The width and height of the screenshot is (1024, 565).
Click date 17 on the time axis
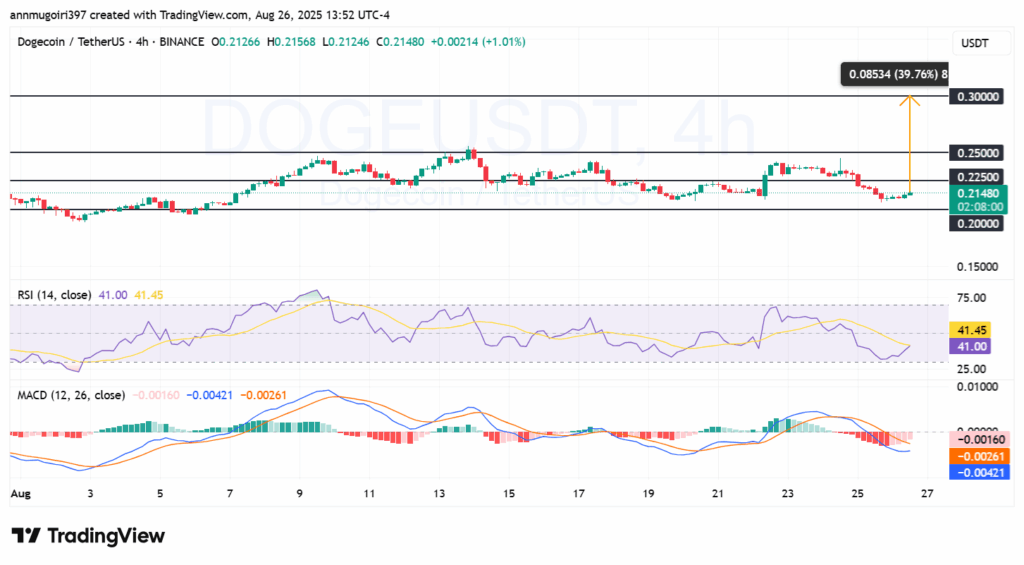579,494
